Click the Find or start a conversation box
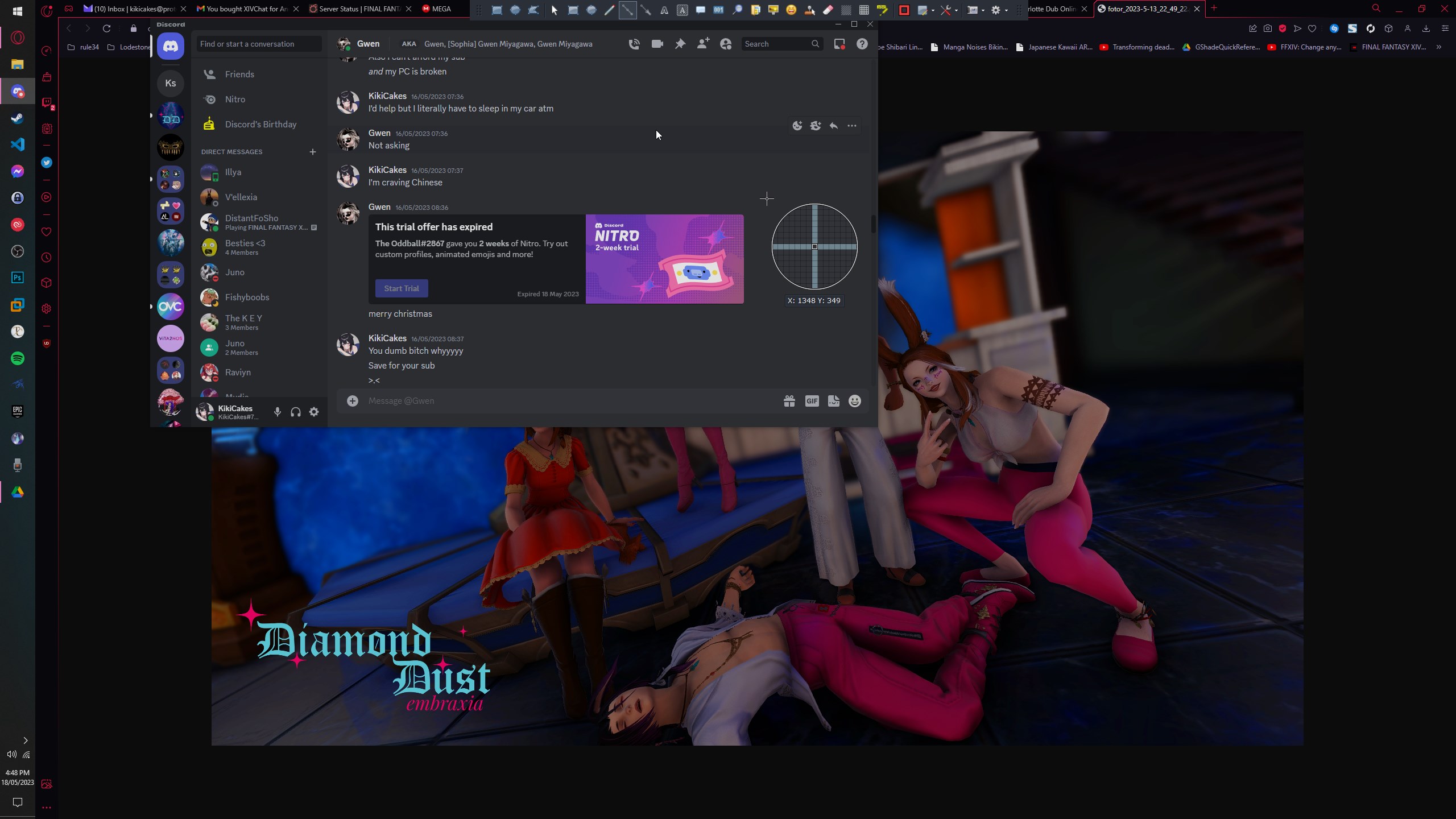The height and width of the screenshot is (819, 1456). pos(259,44)
